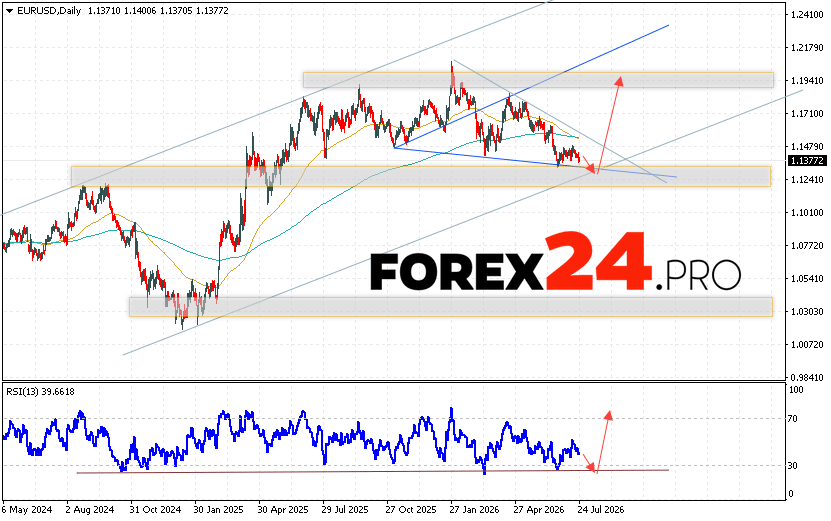Select the RSI(13) 39.6618 indicator label
Screen dimensions: 831x521
40,392
